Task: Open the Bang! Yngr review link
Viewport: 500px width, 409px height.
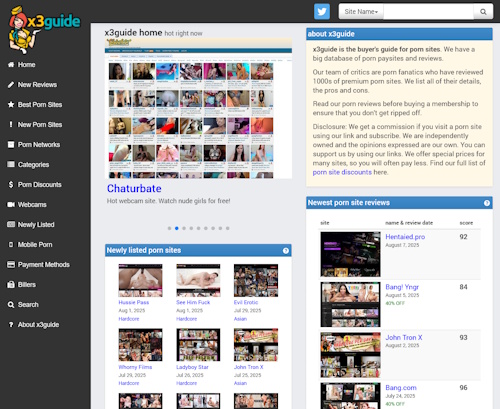Action: point(402,287)
